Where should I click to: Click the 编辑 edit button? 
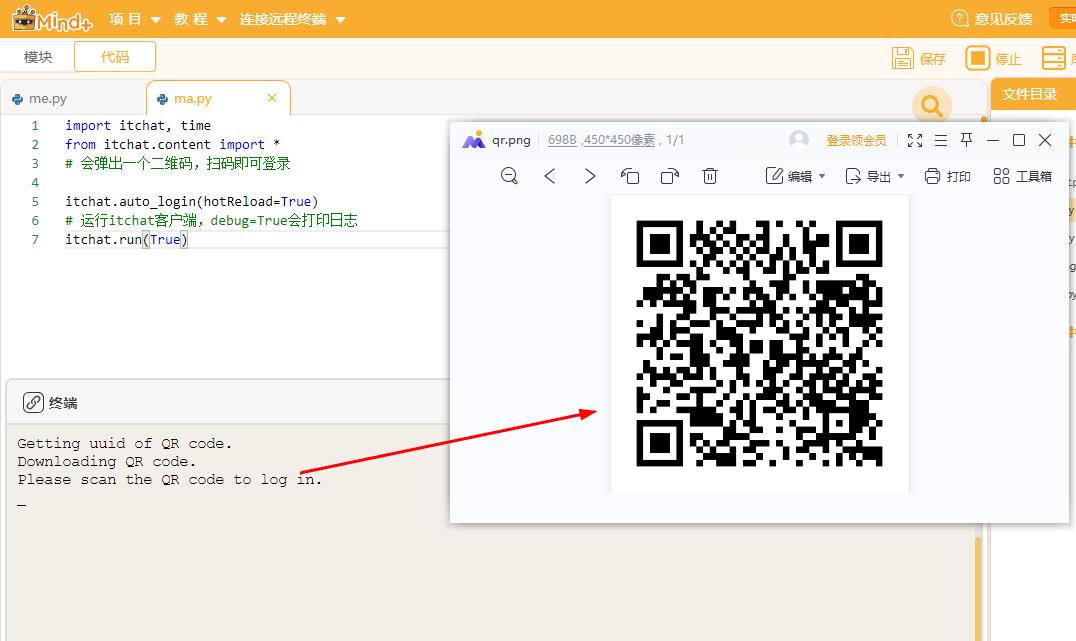click(788, 176)
